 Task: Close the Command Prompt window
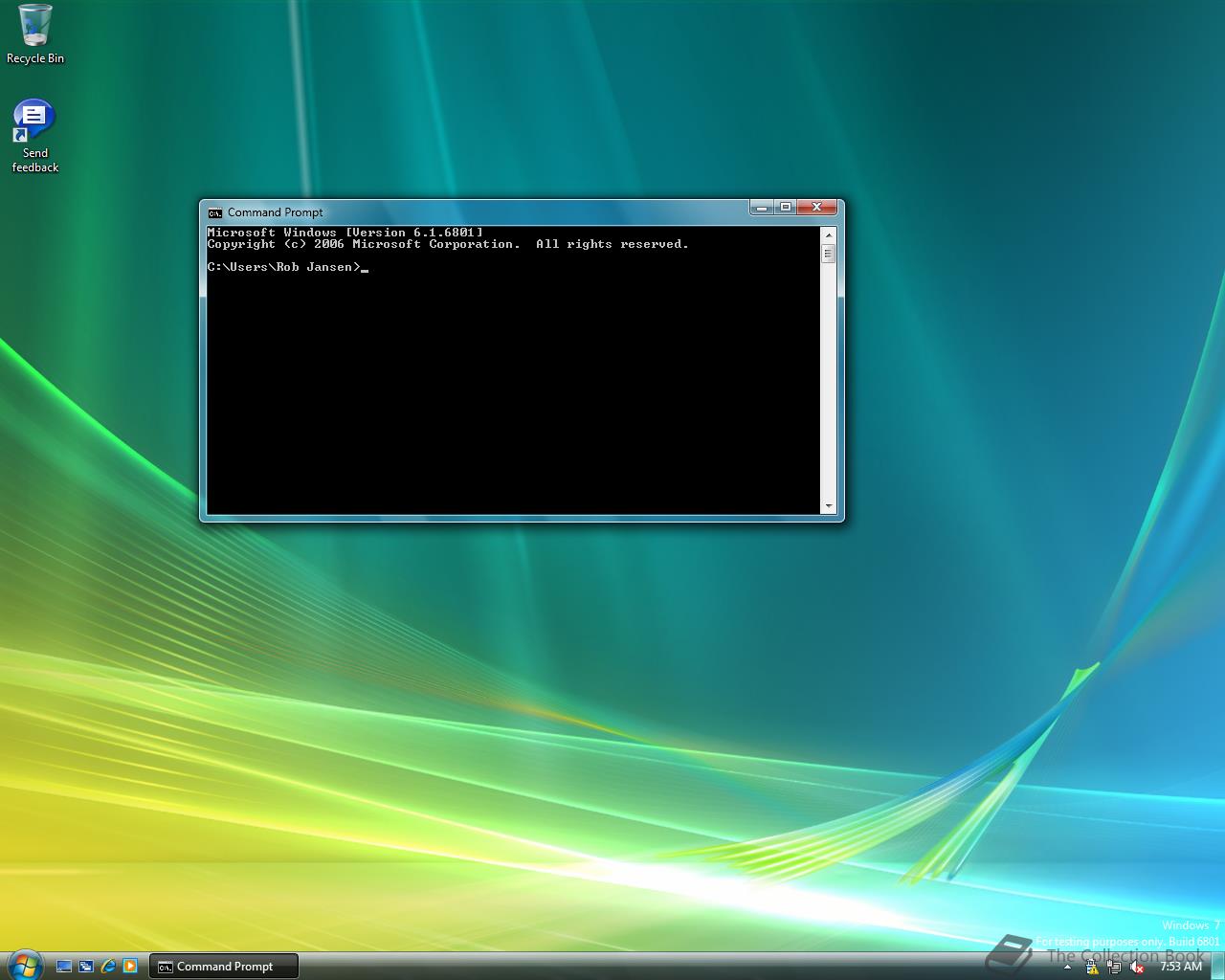[x=817, y=207]
